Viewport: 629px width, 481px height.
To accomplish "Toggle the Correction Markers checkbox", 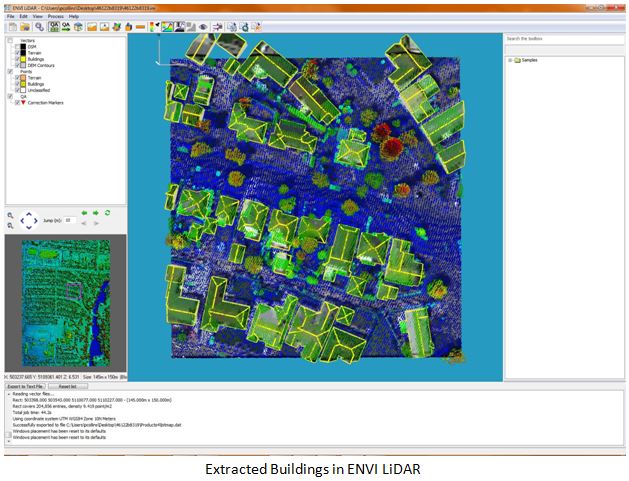I will click(18, 103).
